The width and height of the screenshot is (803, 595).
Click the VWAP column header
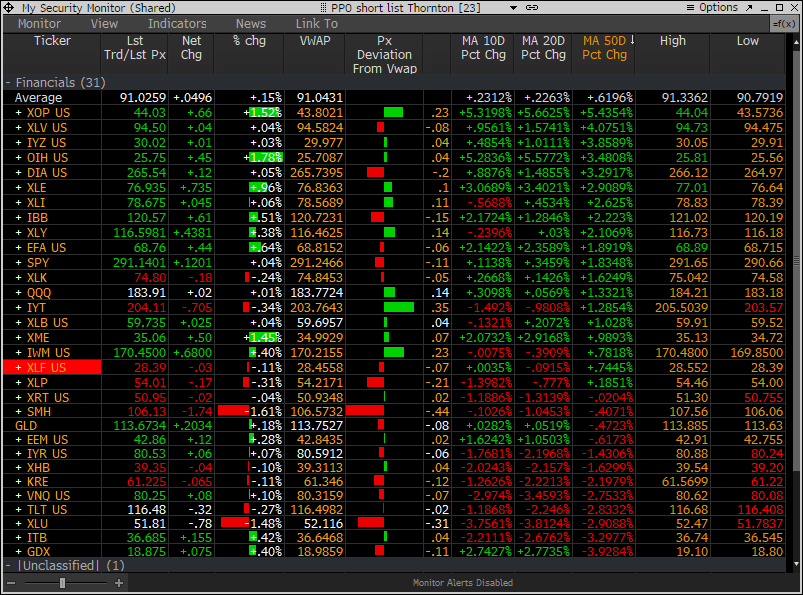(314, 41)
